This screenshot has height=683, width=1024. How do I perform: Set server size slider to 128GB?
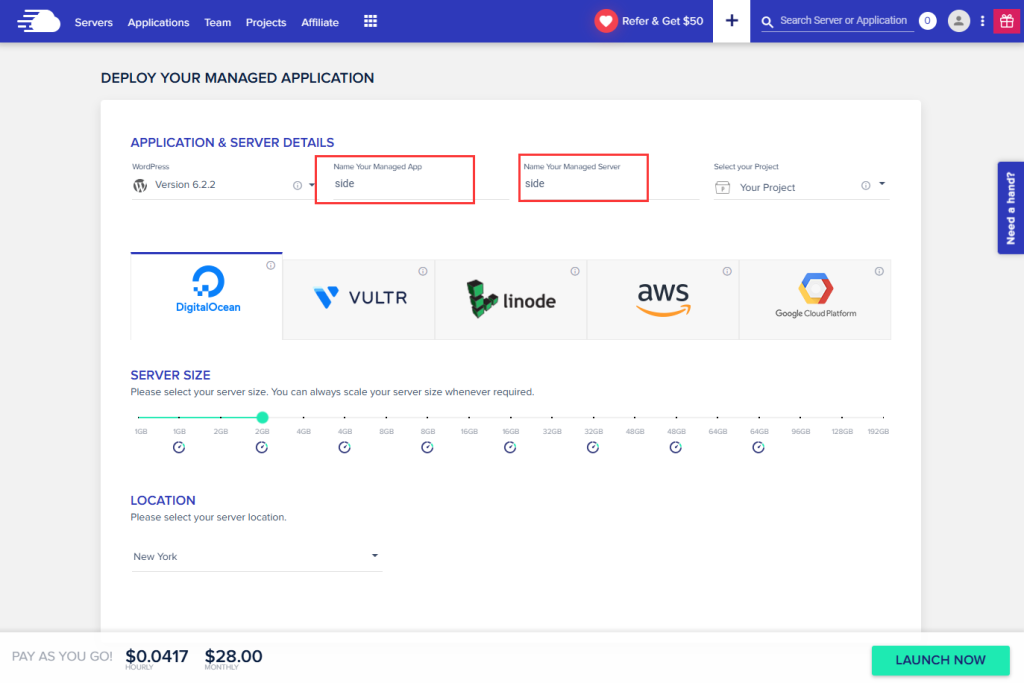[x=842, y=417]
